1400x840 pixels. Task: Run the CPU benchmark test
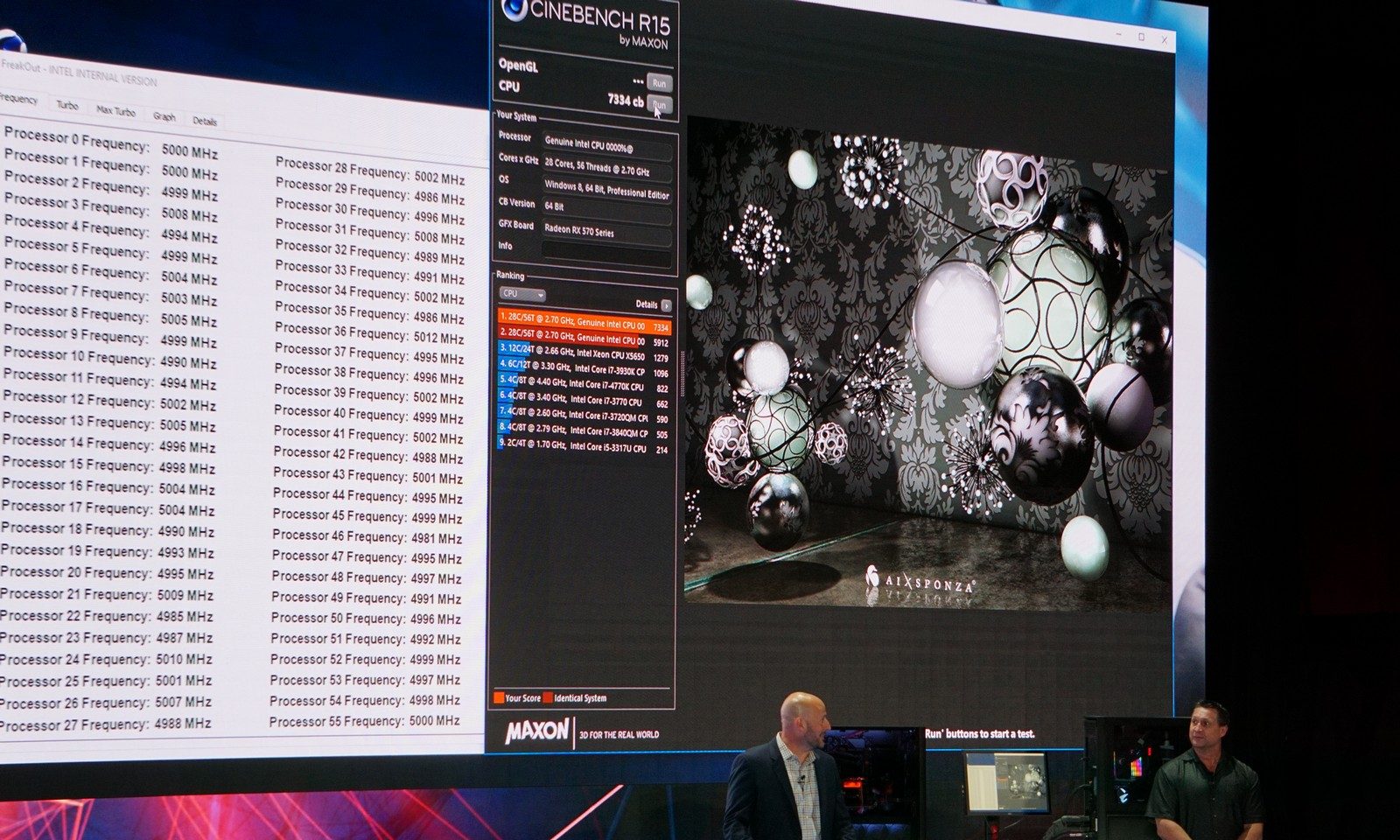(x=659, y=105)
